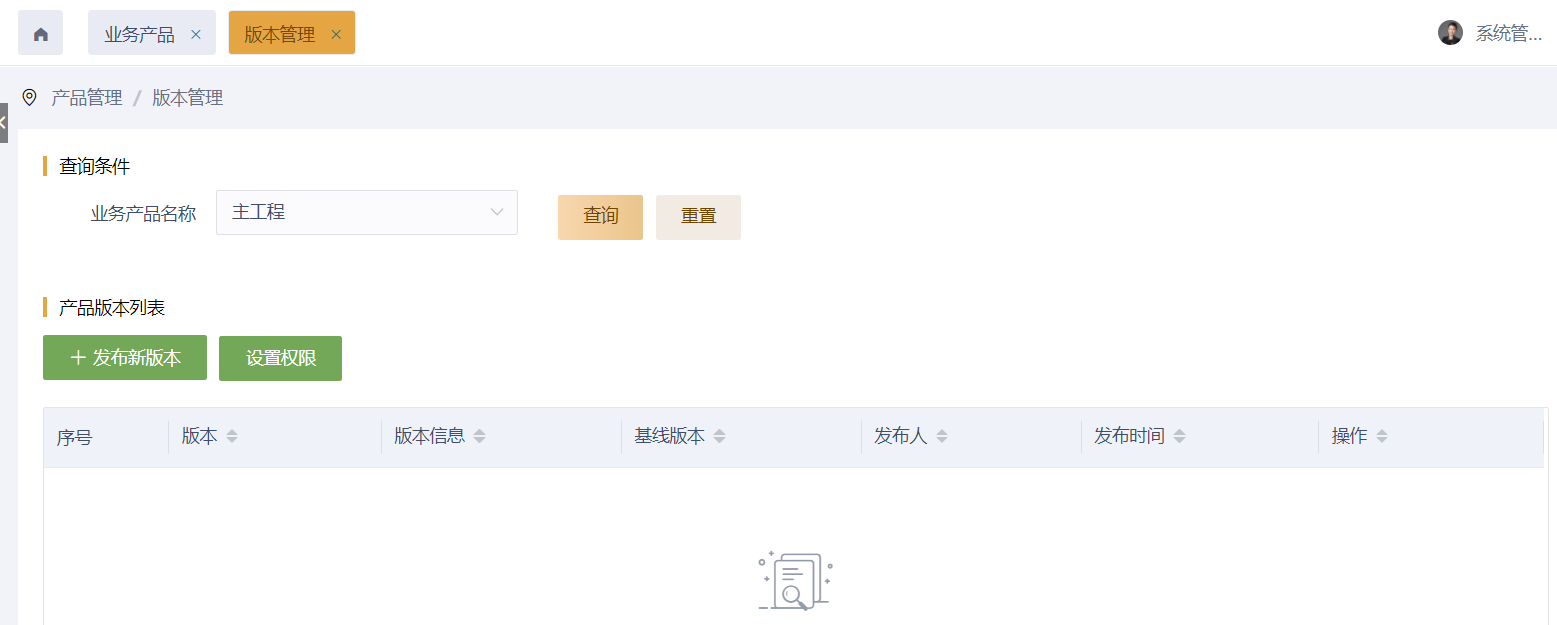This screenshot has height=625, width=1557.
Task: Sort by 版本 column arrows
Action: tap(232, 437)
